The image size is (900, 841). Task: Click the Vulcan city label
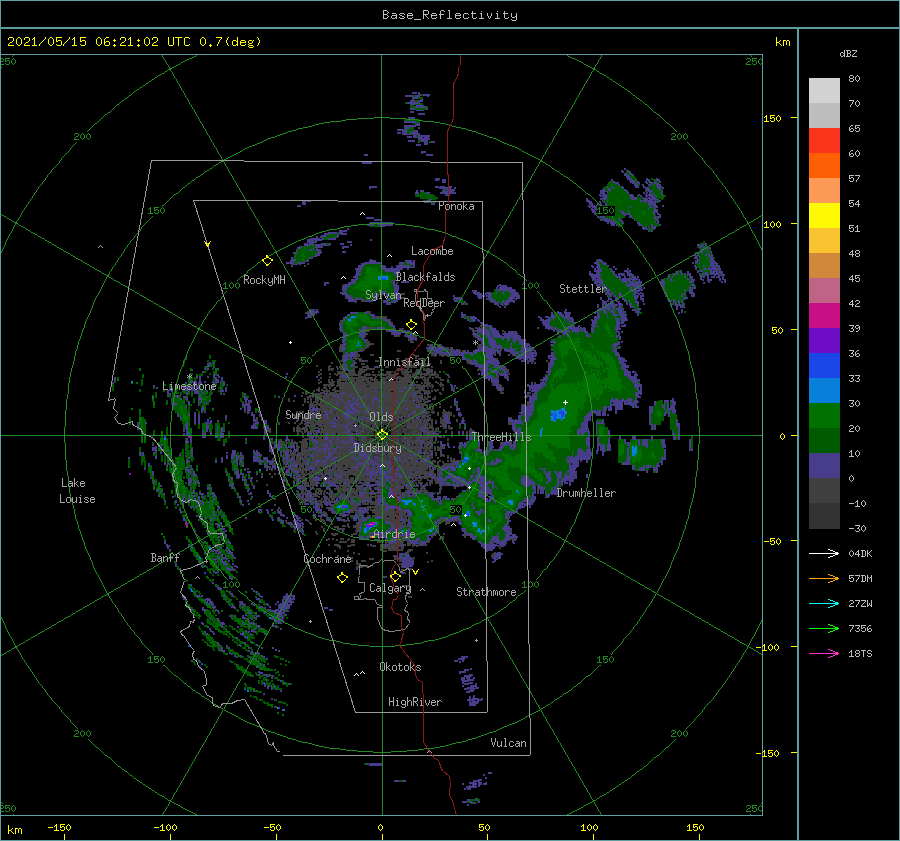(x=508, y=743)
